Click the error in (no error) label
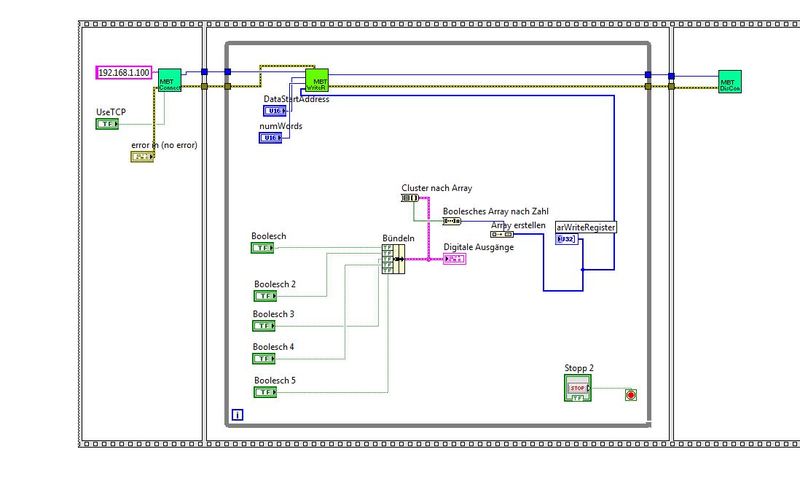The image size is (800, 503). 164,145
